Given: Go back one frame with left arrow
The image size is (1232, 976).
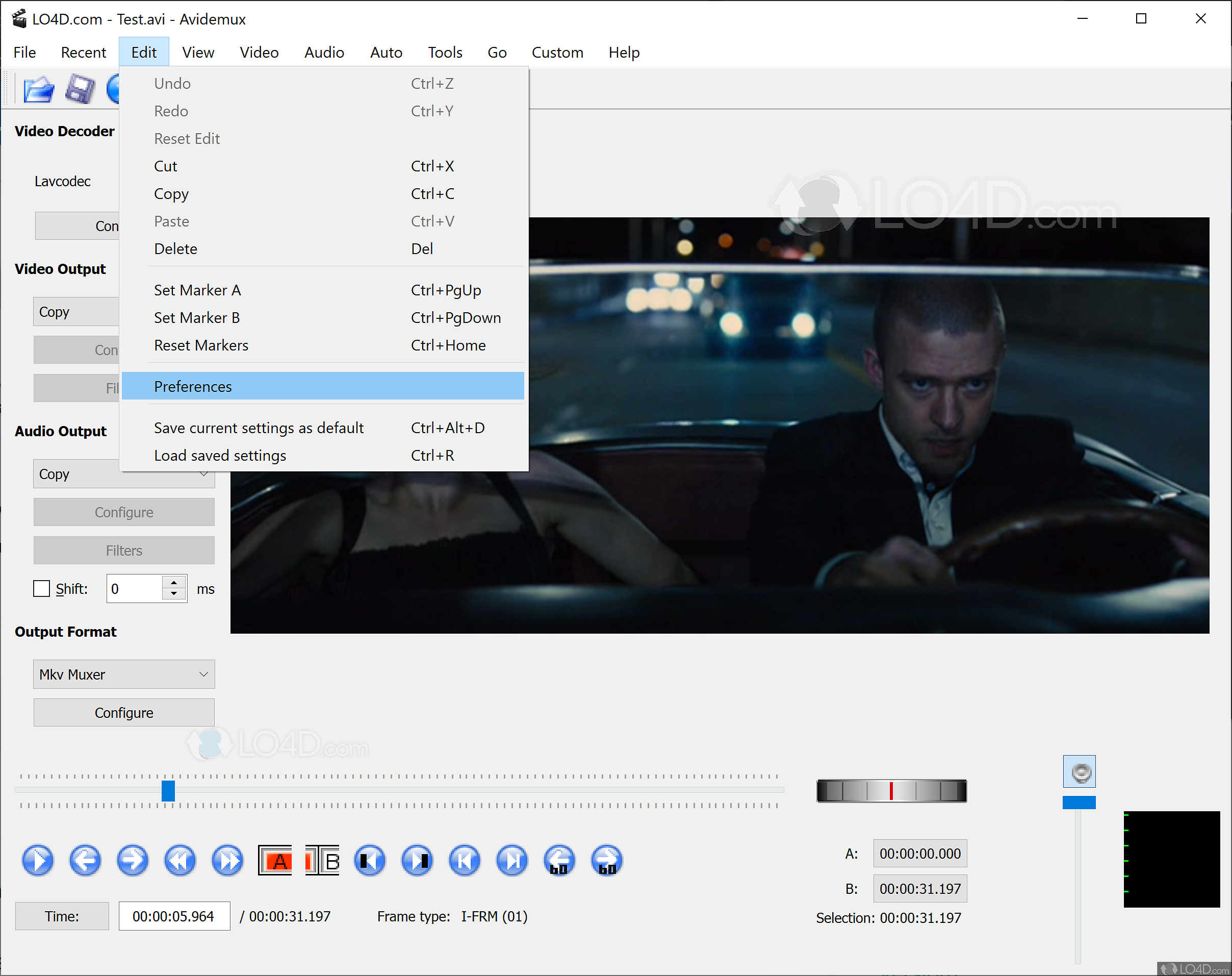Looking at the screenshot, I should pos(85,860).
